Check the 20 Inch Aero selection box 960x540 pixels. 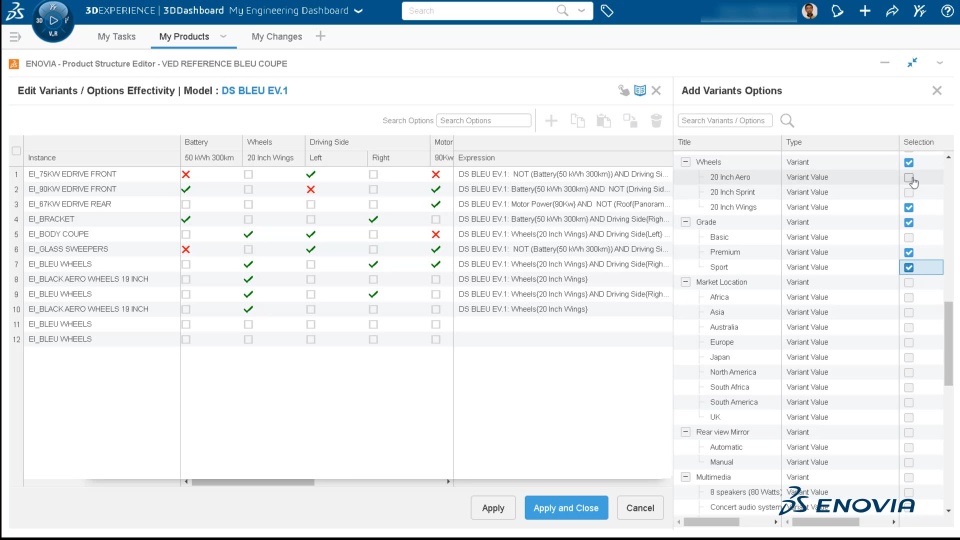[x=909, y=177]
